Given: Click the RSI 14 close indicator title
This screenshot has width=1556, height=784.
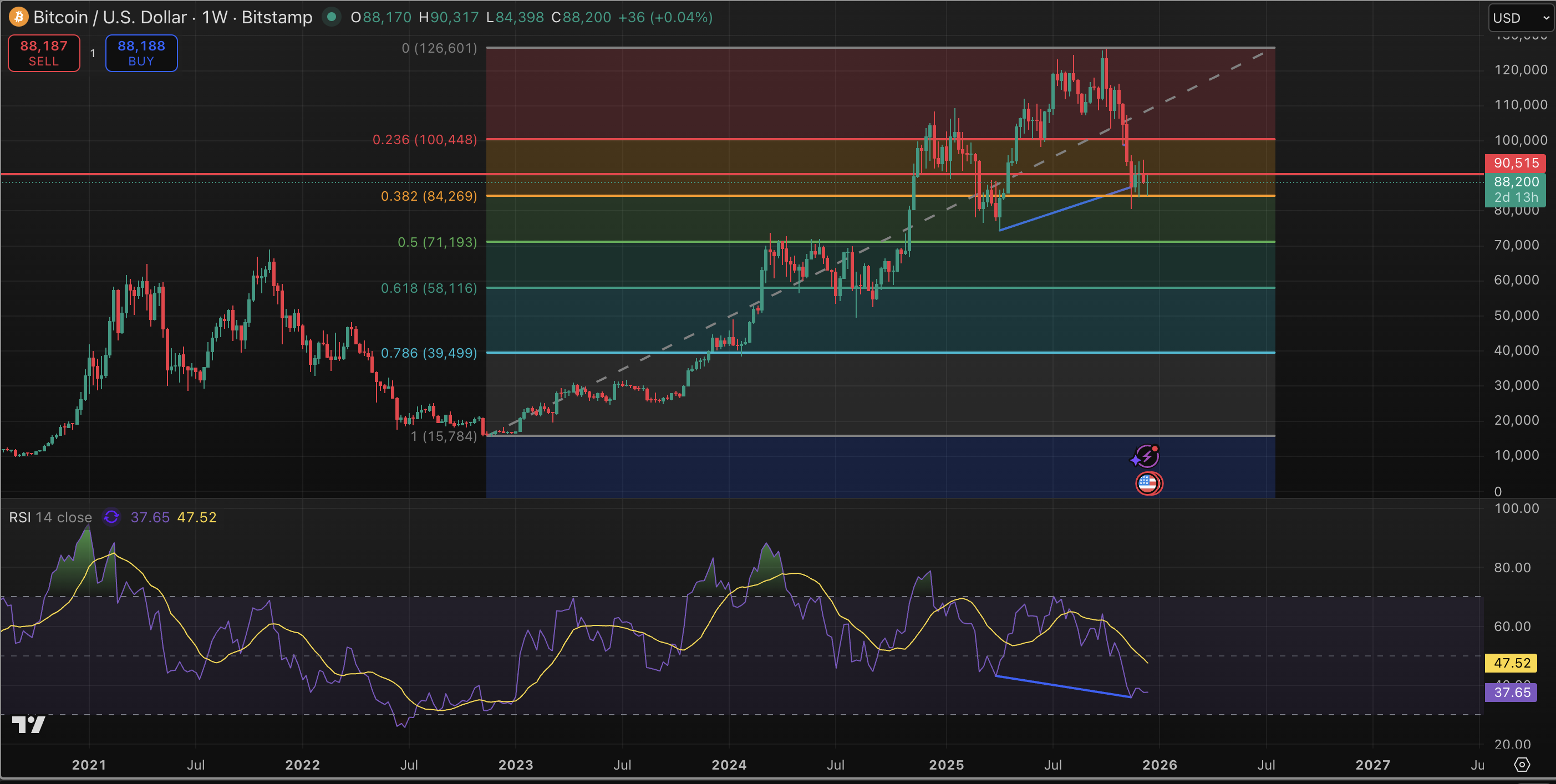Looking at the screenshot, I should pyautogui.click(x=50, y=517).
